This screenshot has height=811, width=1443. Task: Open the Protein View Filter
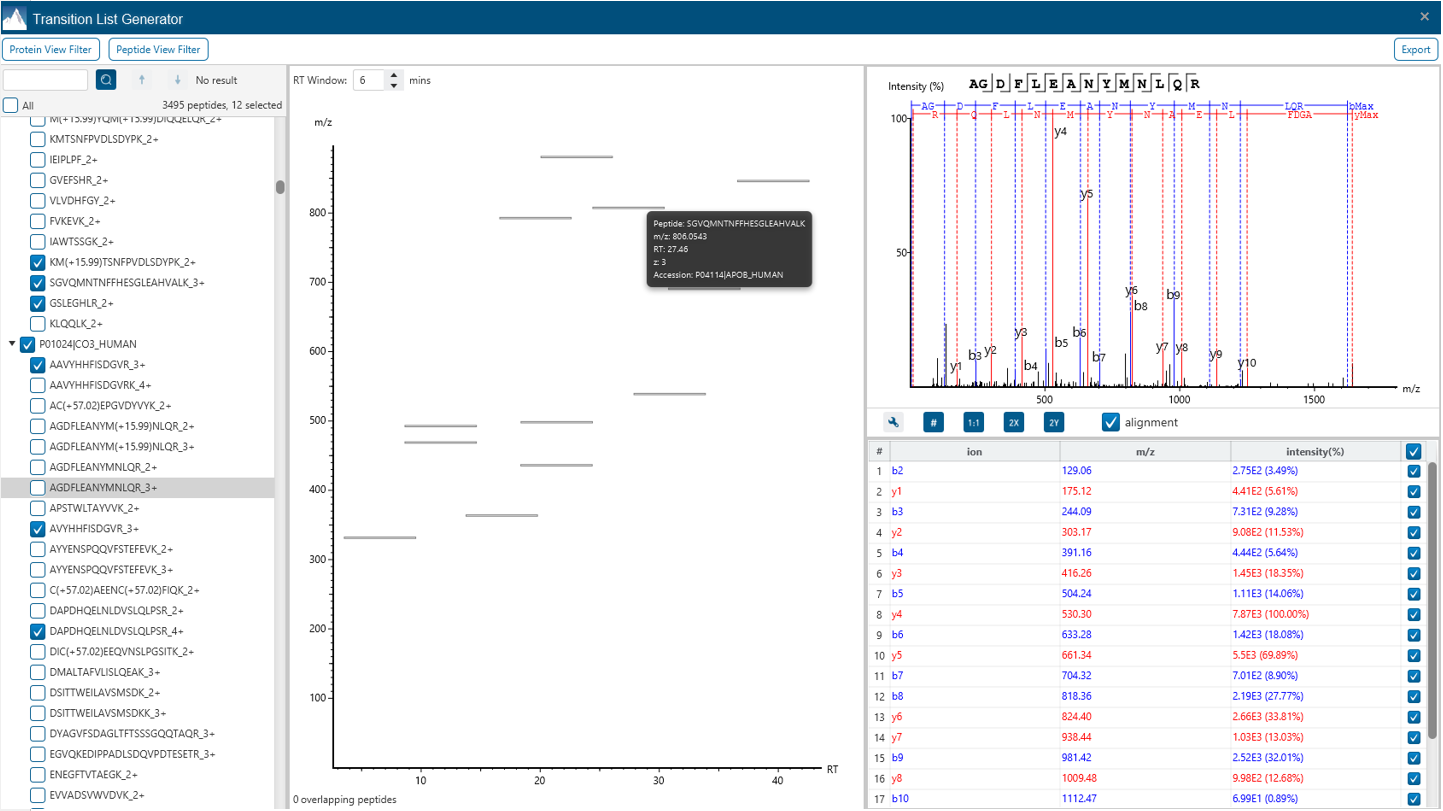click(x=50, y=49)
